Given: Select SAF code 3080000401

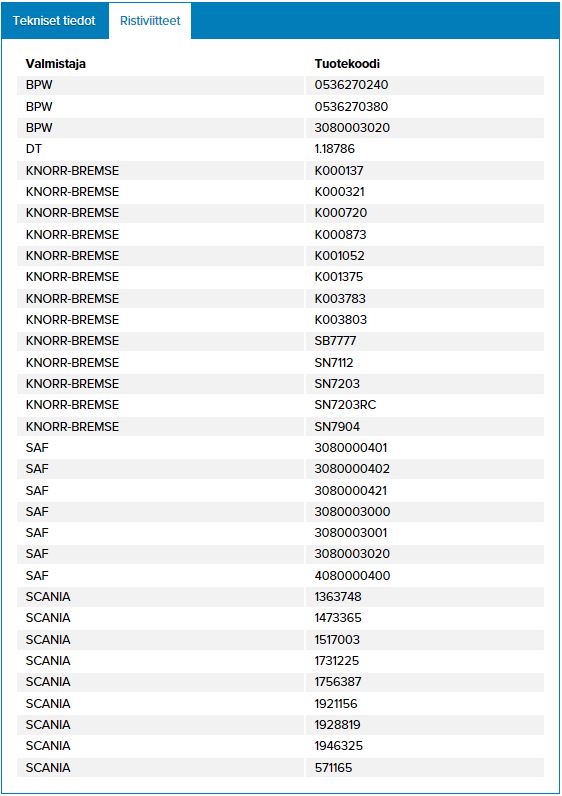Looking at the screenshot, I should [351, 448].
